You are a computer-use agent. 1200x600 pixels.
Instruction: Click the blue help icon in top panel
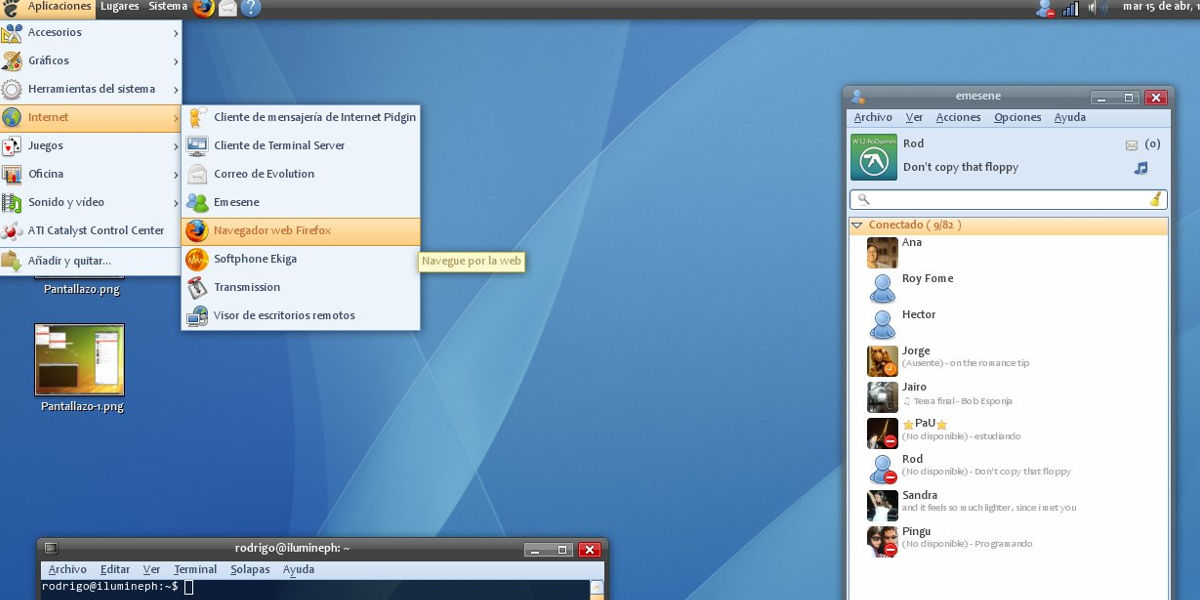click(251, 8)
